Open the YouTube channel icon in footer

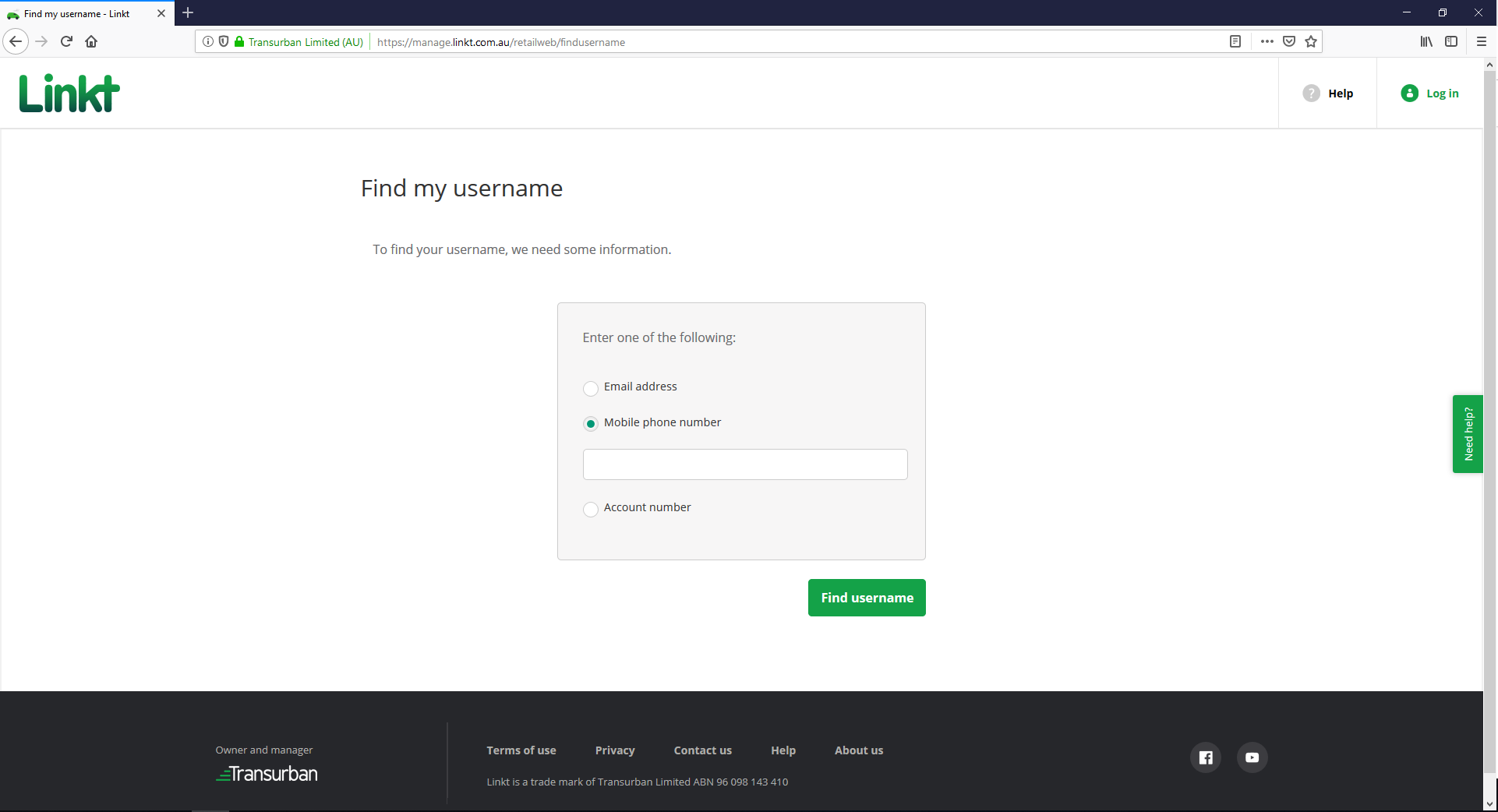coord(1252,757)
